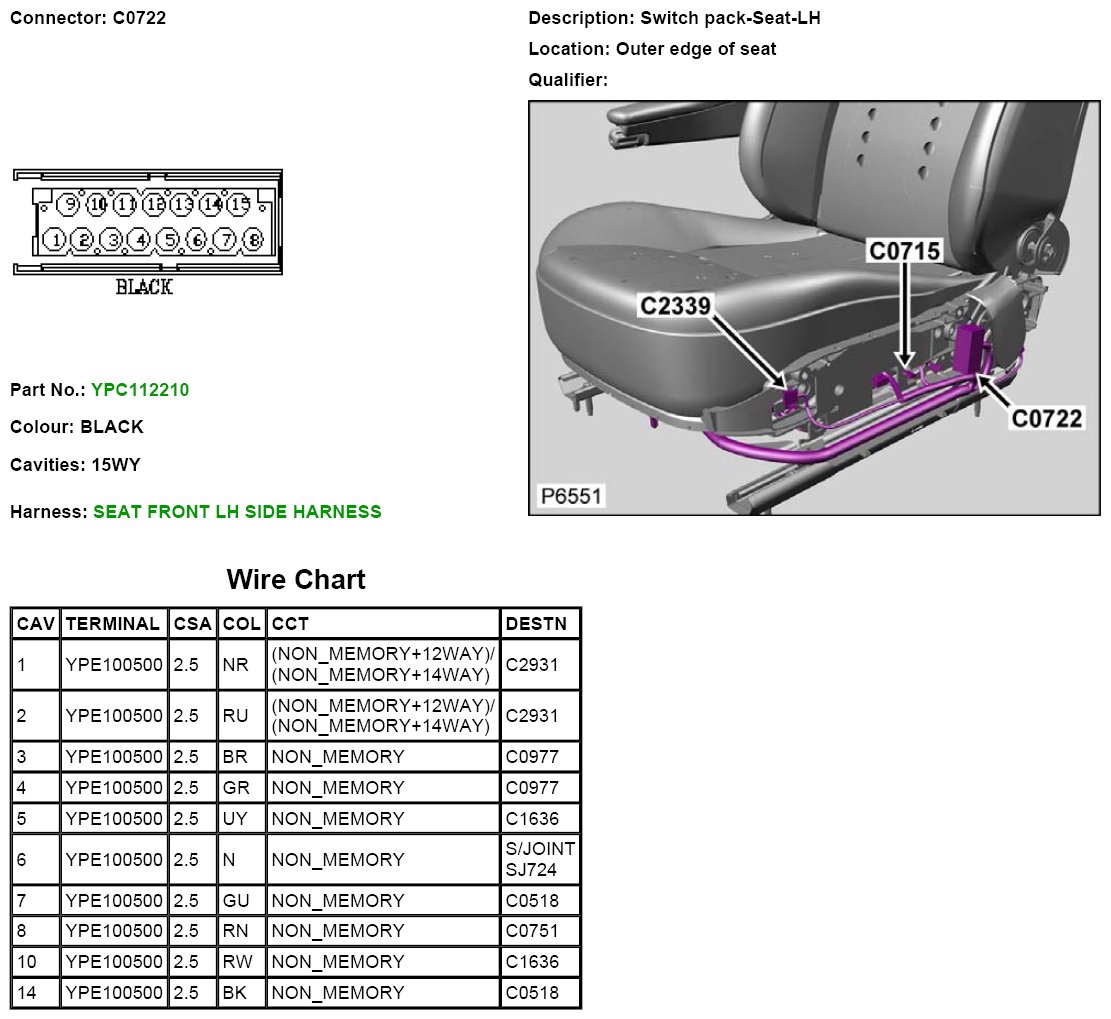1111x1019 pixels.
Task: Click the BK wire colour cell
Action: pyautogui.click(x=236, y=993)
